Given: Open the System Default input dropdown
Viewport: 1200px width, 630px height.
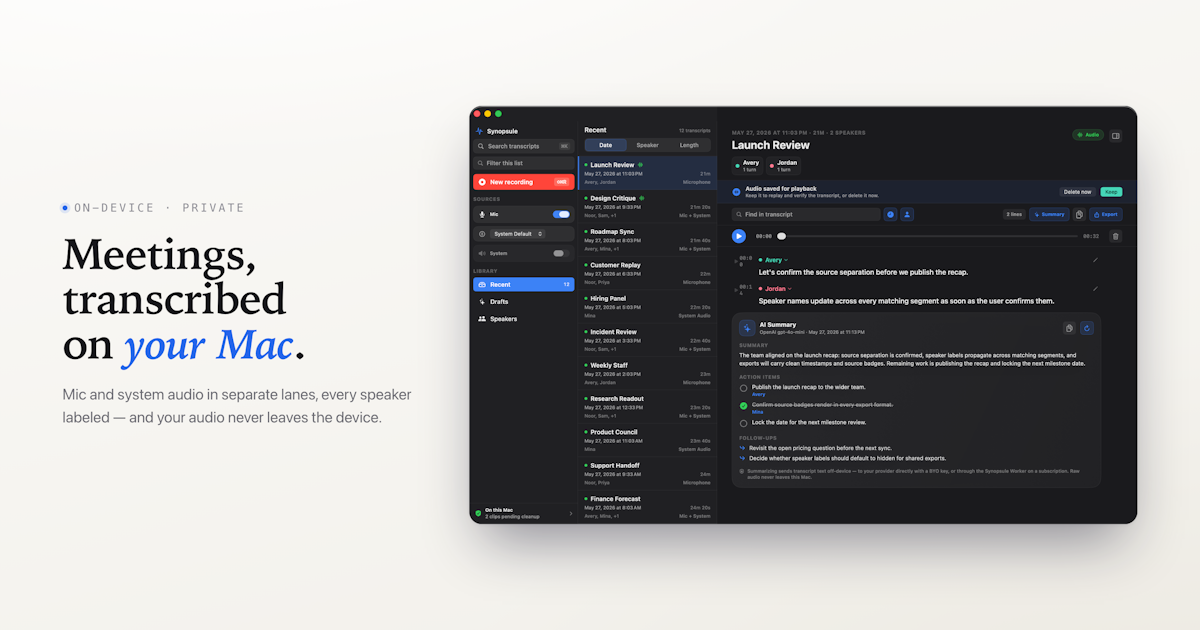Looking at the screenshot, I should (518, 233).
